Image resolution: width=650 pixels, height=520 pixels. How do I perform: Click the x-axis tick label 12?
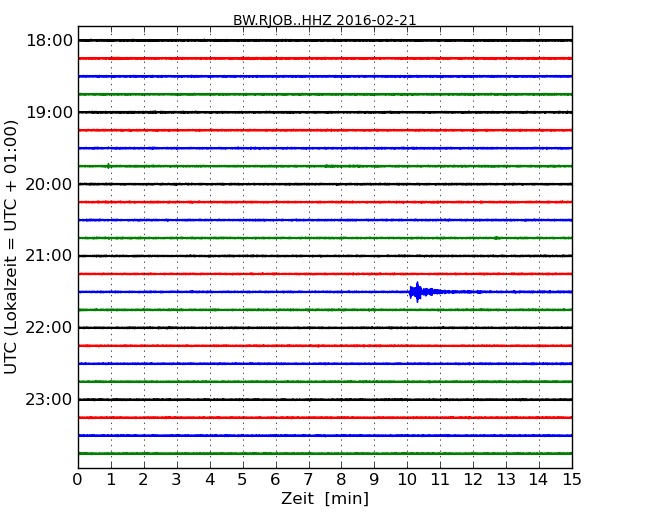tap(473, 480)
